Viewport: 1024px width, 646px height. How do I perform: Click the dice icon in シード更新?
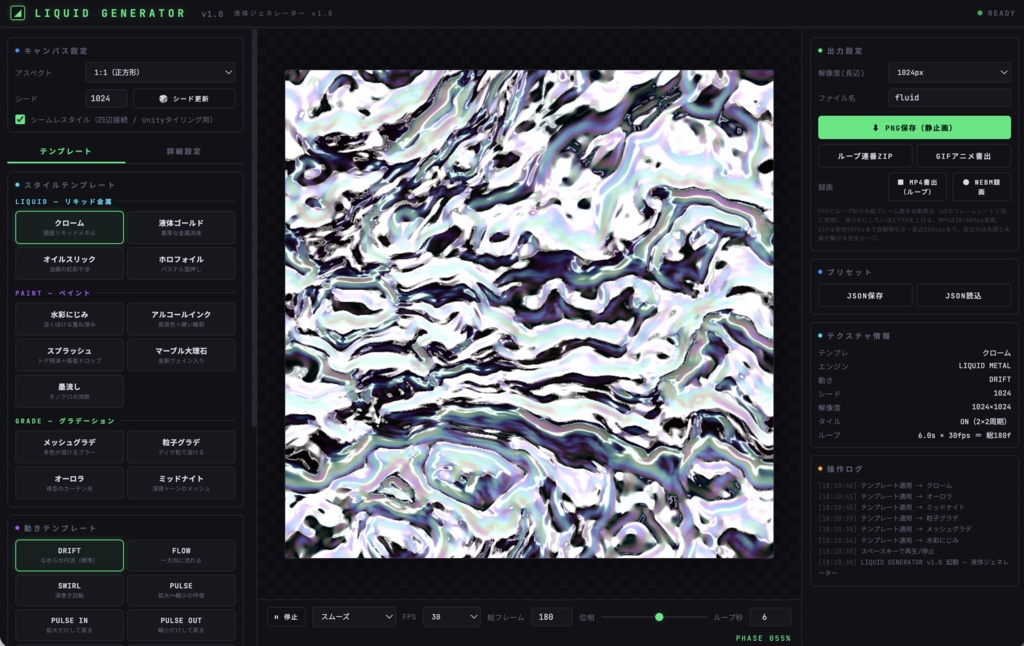163,99
